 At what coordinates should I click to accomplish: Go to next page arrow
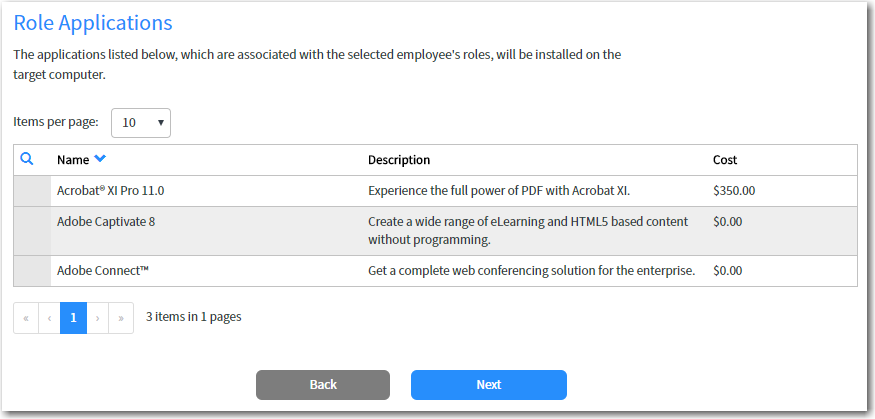coord(97,318)
